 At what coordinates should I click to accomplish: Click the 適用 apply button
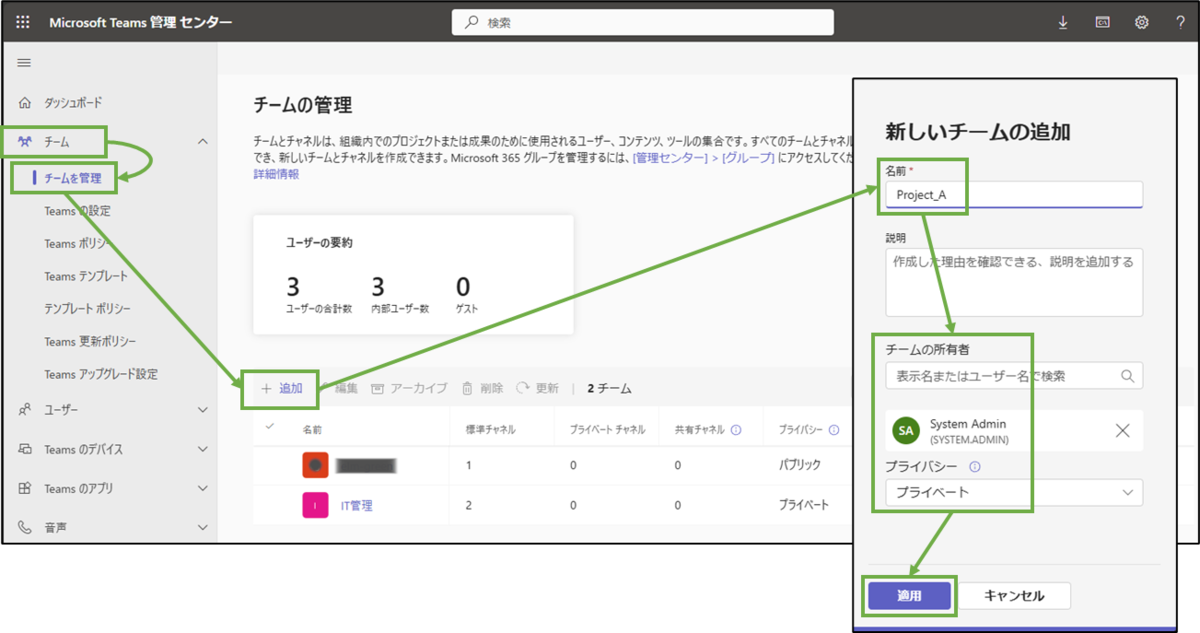(x=909, y=596)
